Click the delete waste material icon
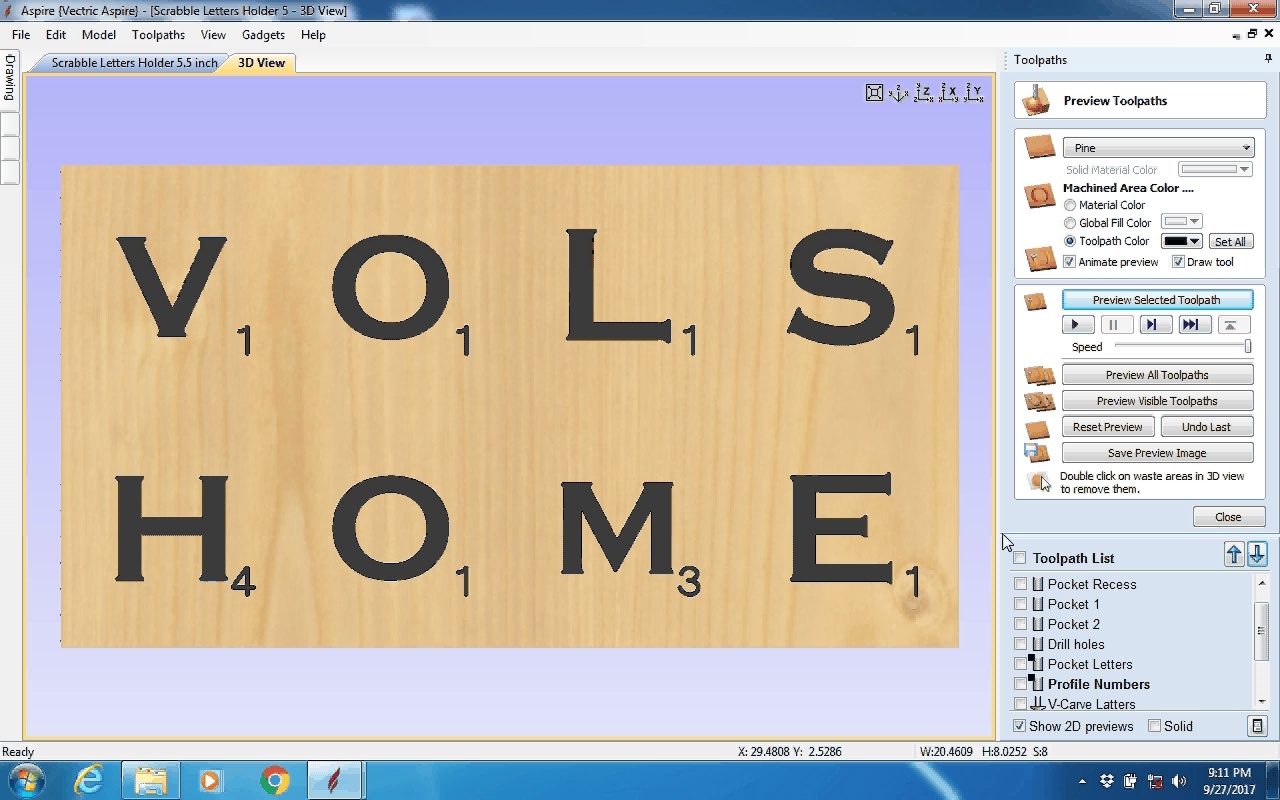Viewport: 1280px width, 800px height. coord(1039,482)
